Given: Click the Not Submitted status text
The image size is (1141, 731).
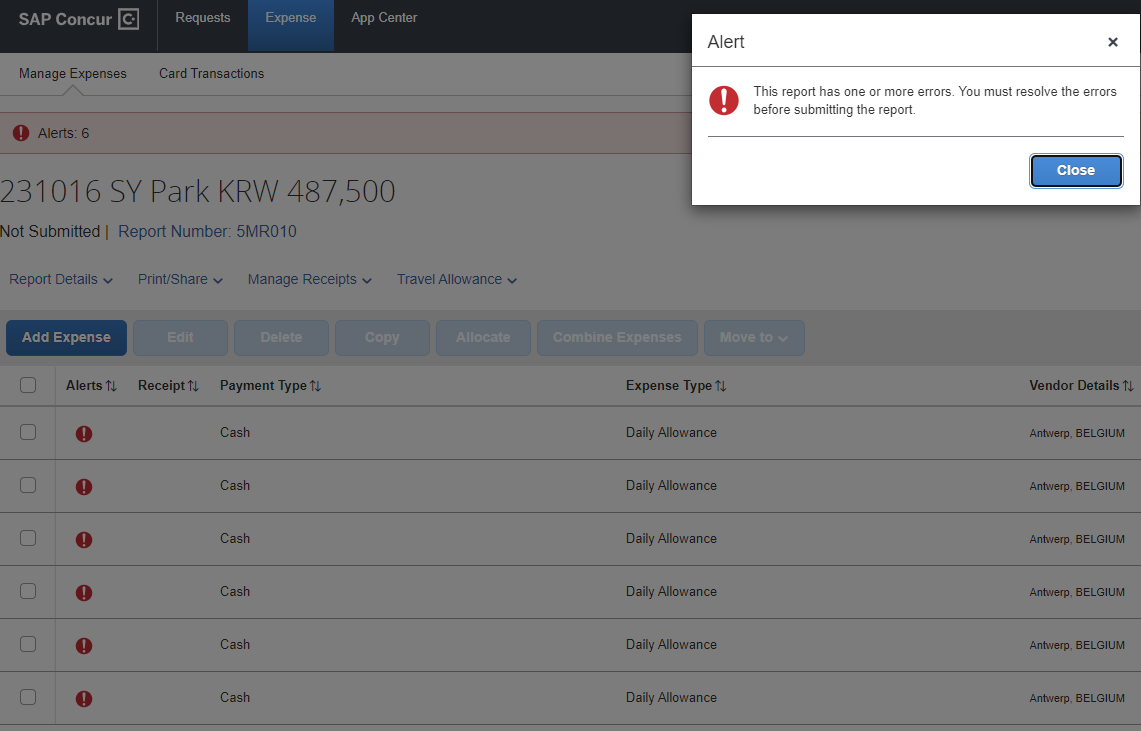Looking at the screenshot, I should click(x=50, y=231).
